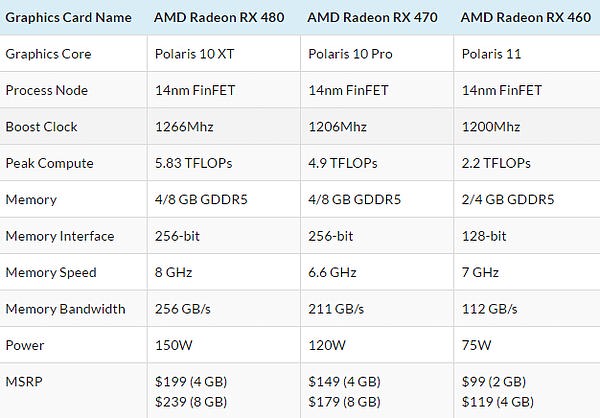Click the Boost Clock row label

[x=41, y=127]
